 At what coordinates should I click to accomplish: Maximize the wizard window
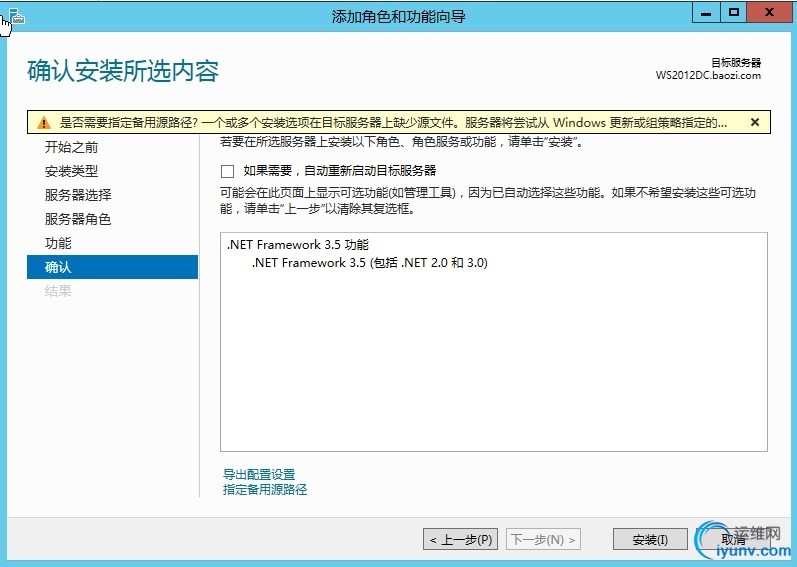(x=733, y=13)
